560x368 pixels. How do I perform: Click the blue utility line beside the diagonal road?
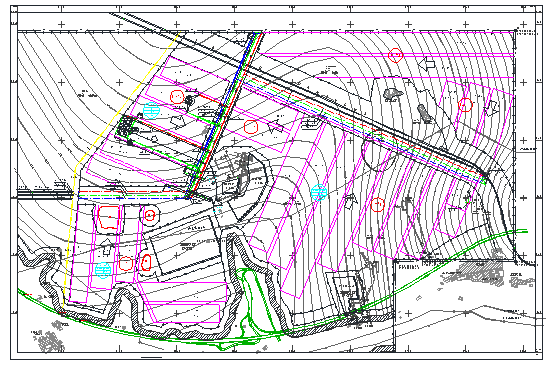pyautogui.click(x=220, y=114)
